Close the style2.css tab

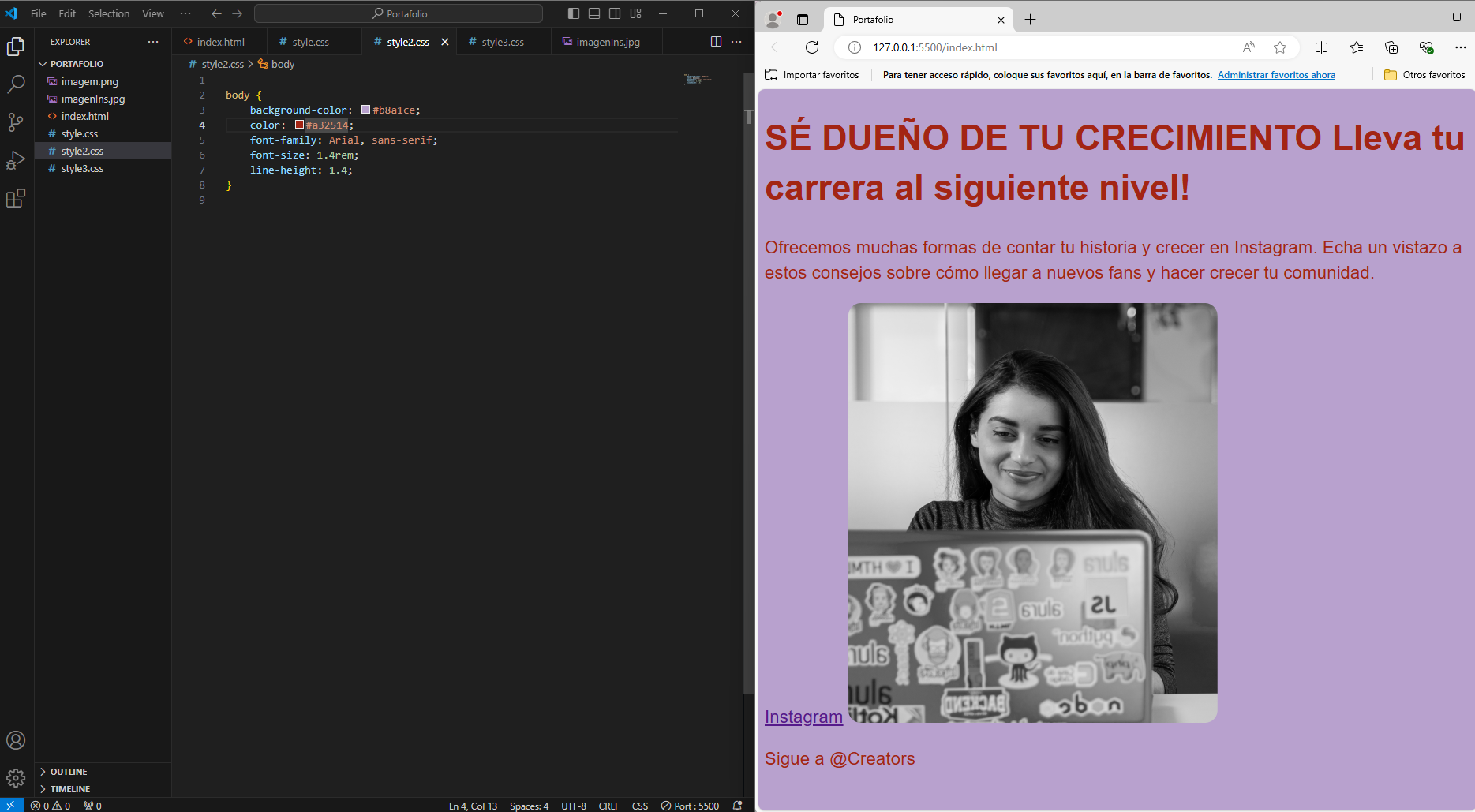(x=445, y=42)
